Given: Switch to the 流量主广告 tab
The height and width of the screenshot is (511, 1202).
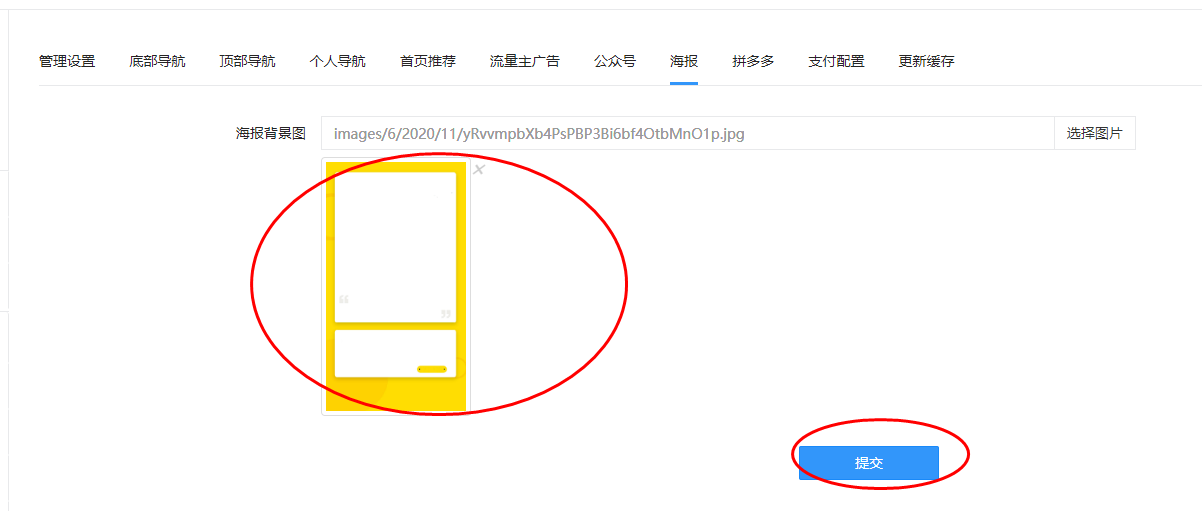Looking at the screenshot, I should pos(525,61).
